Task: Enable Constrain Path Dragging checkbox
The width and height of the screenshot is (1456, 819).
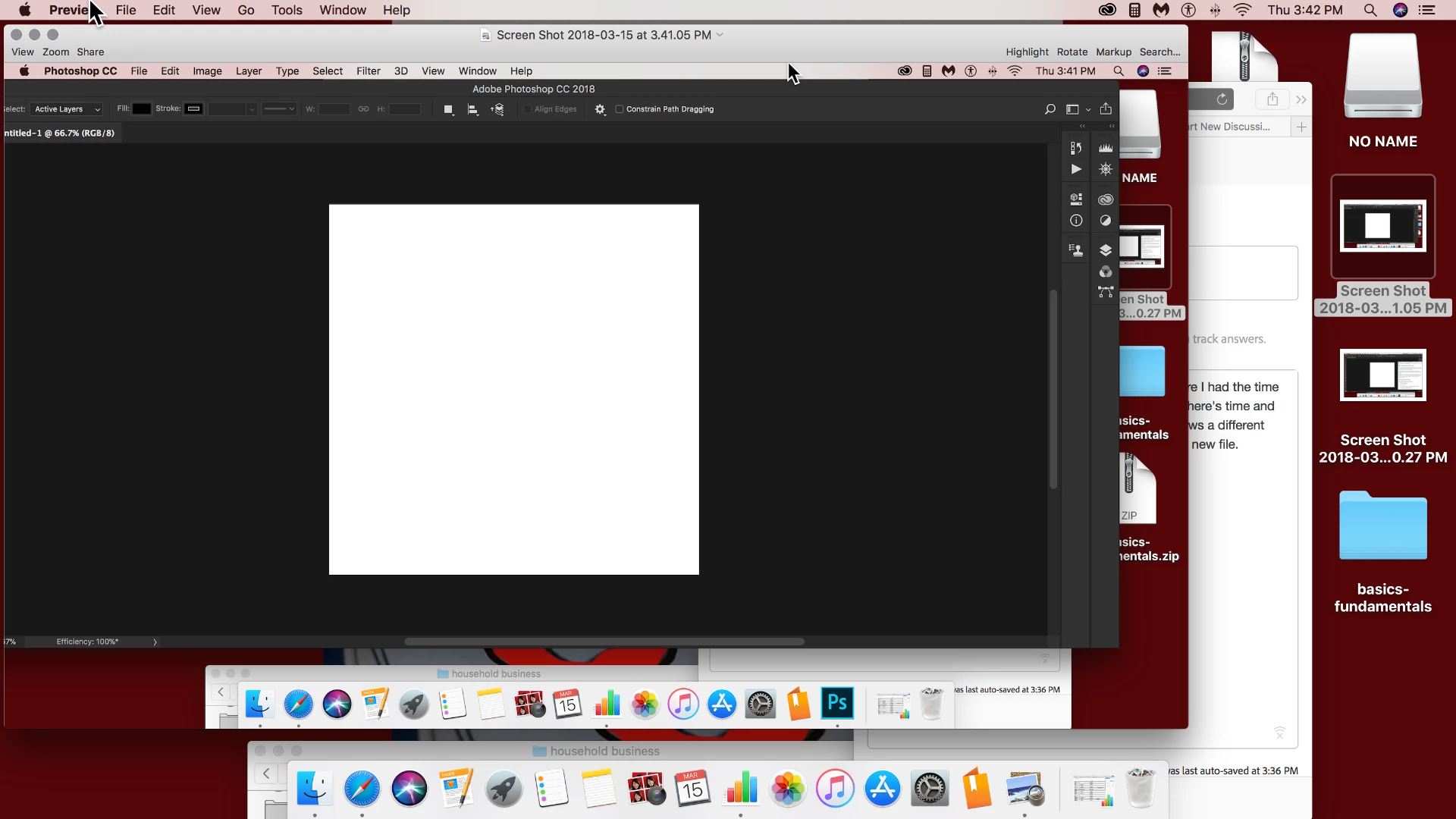Action: [620, 109]
